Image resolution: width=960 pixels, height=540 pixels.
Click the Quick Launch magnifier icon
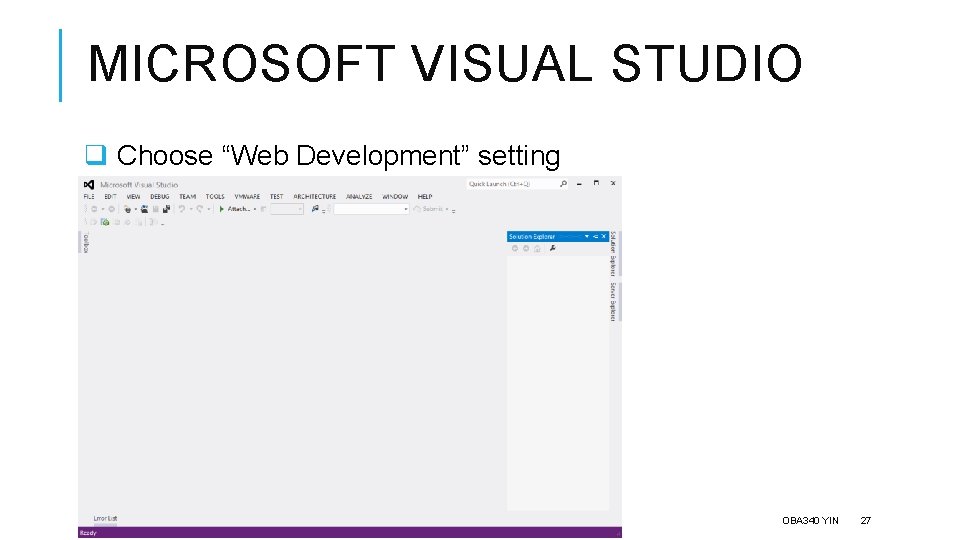[x=563, y=184]
